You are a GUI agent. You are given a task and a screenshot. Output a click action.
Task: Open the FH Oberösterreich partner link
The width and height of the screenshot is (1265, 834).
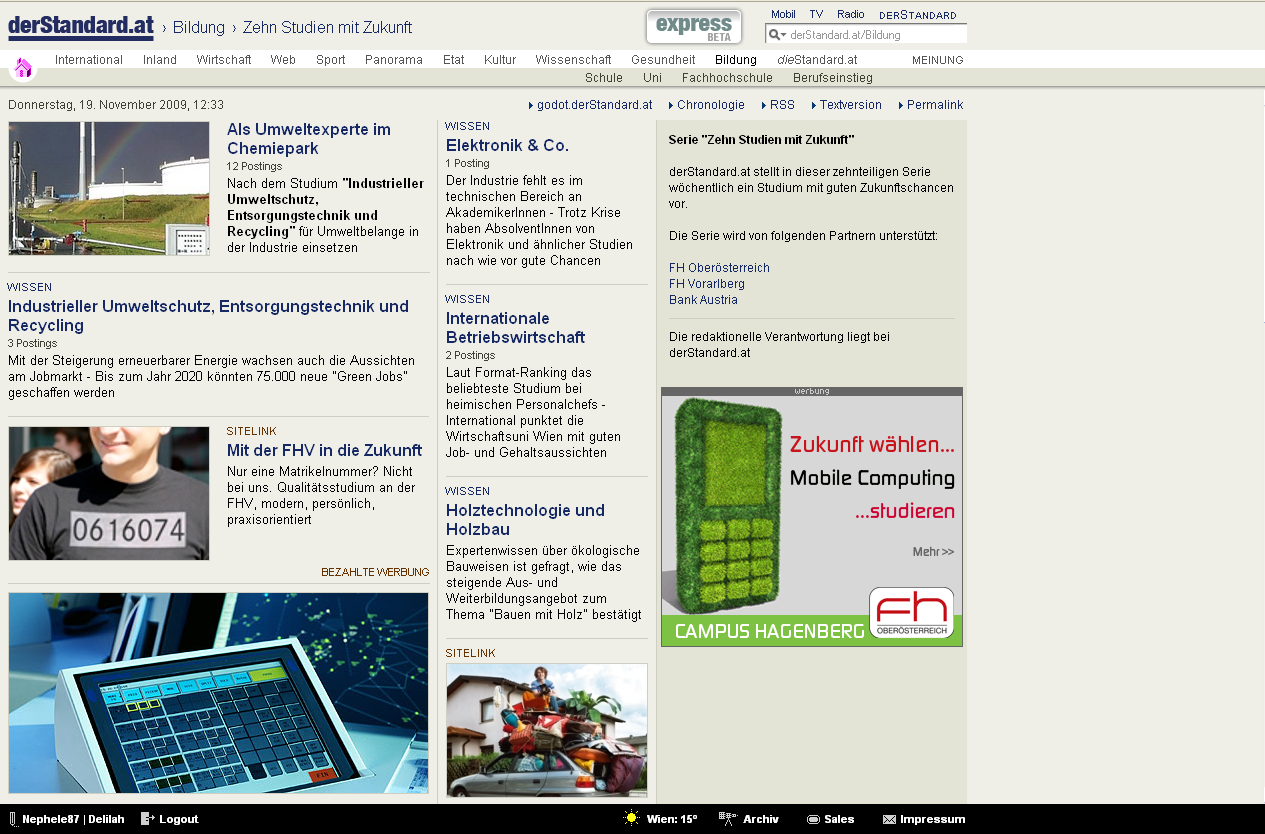click(x=719, y=268)
